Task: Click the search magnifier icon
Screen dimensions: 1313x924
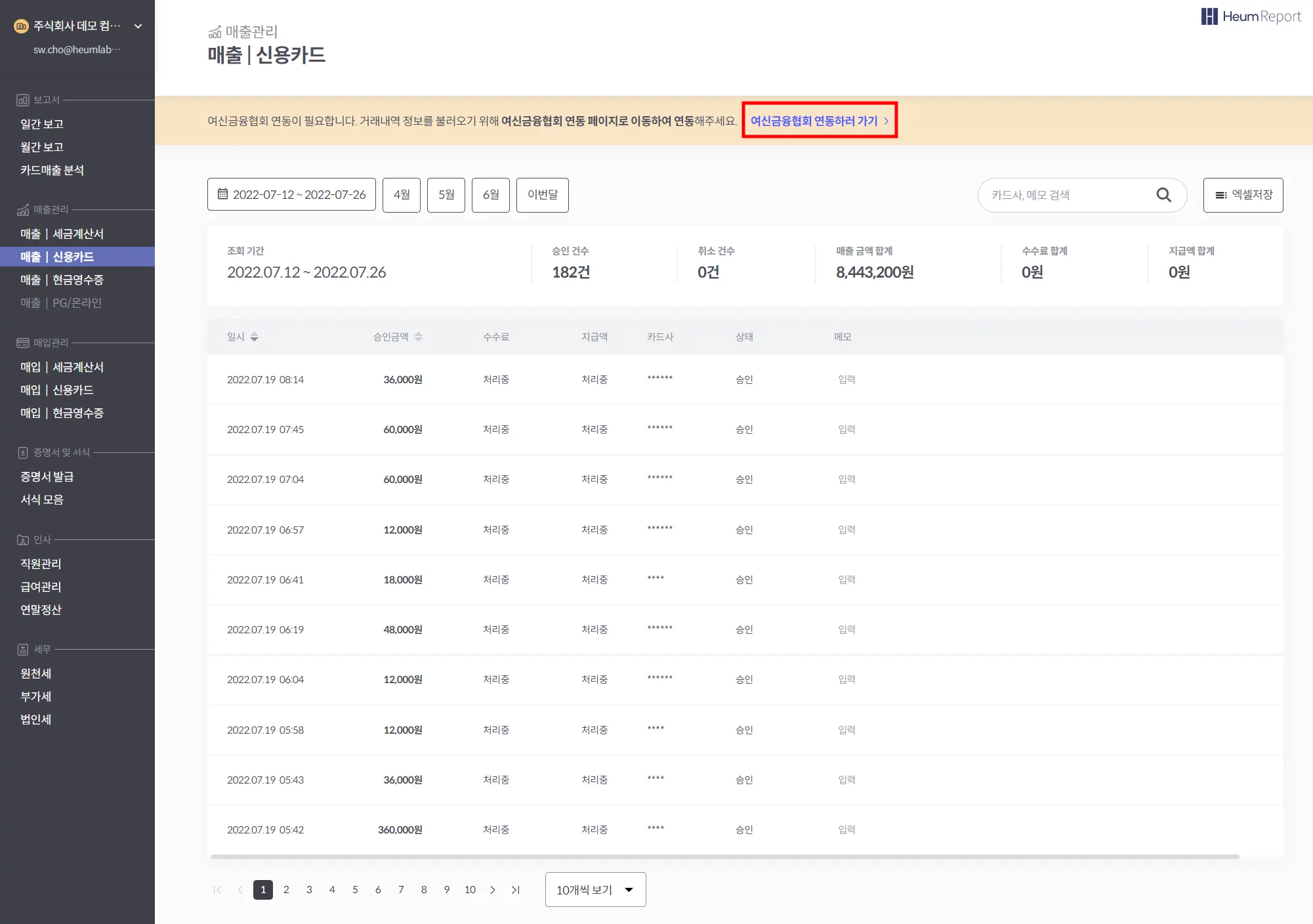Action: 1163,195
